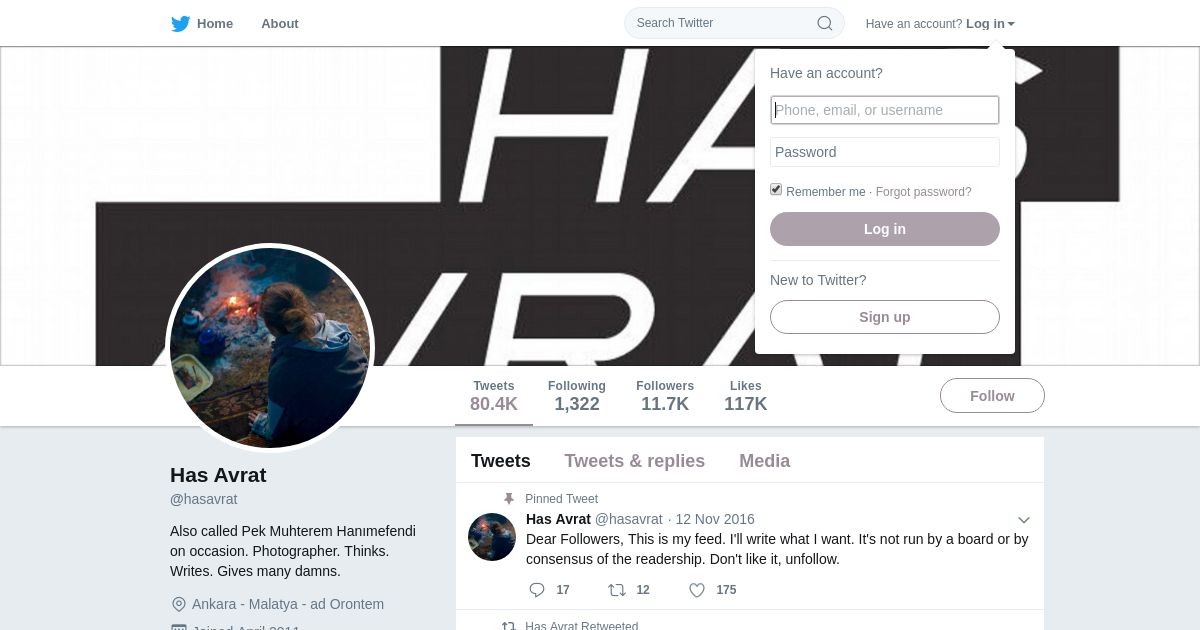Image resolution: width=1200 pixels, height=630 pixels.
Task: Click the Log in button
Action: click(x=885, y=229)
